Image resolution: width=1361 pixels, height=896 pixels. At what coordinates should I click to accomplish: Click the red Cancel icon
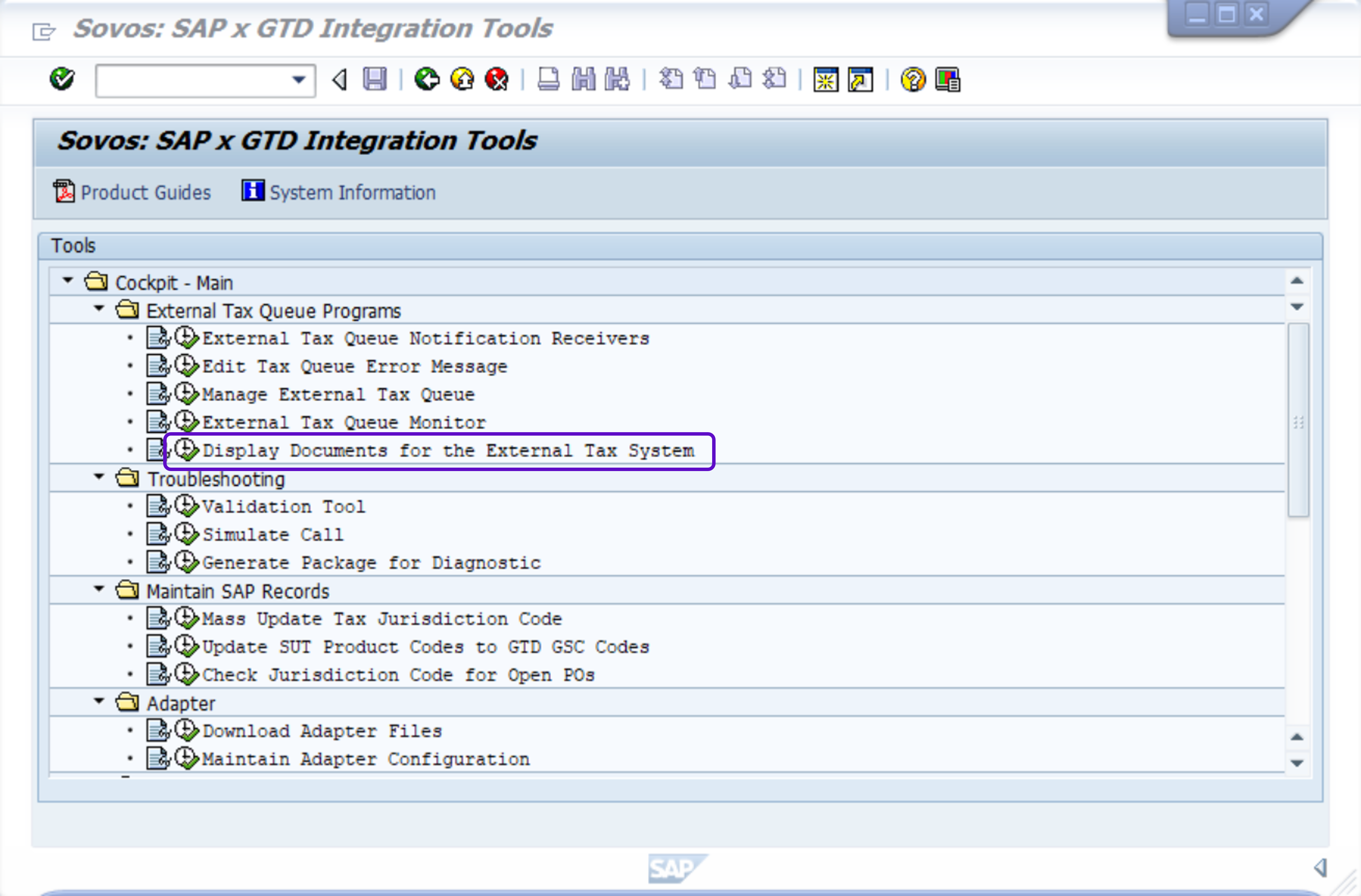click(497, 79)
